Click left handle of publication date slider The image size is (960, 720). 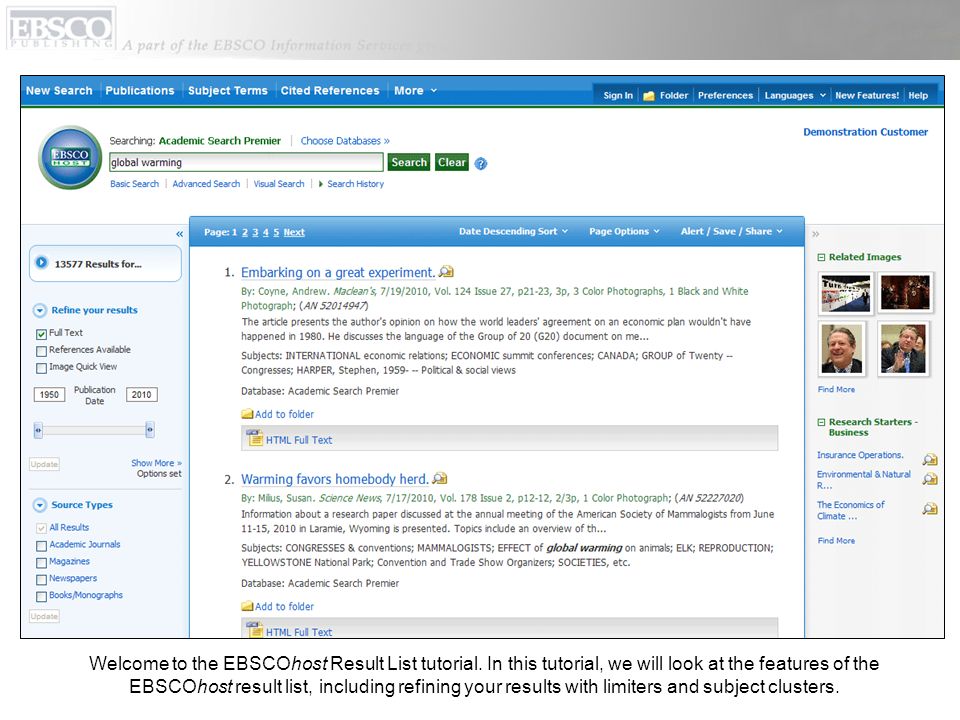tap(38, 430)
